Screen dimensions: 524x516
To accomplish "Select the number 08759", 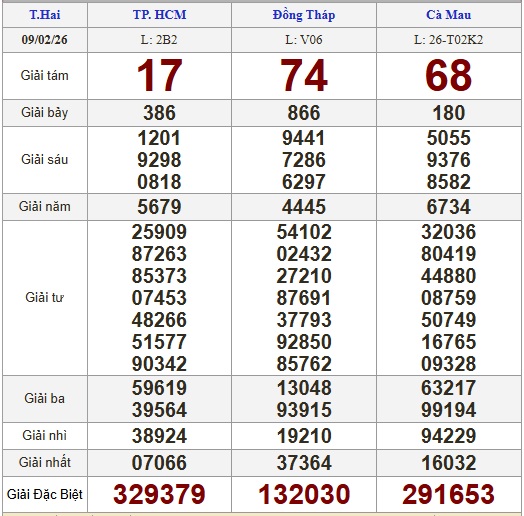I will point(448,297).
